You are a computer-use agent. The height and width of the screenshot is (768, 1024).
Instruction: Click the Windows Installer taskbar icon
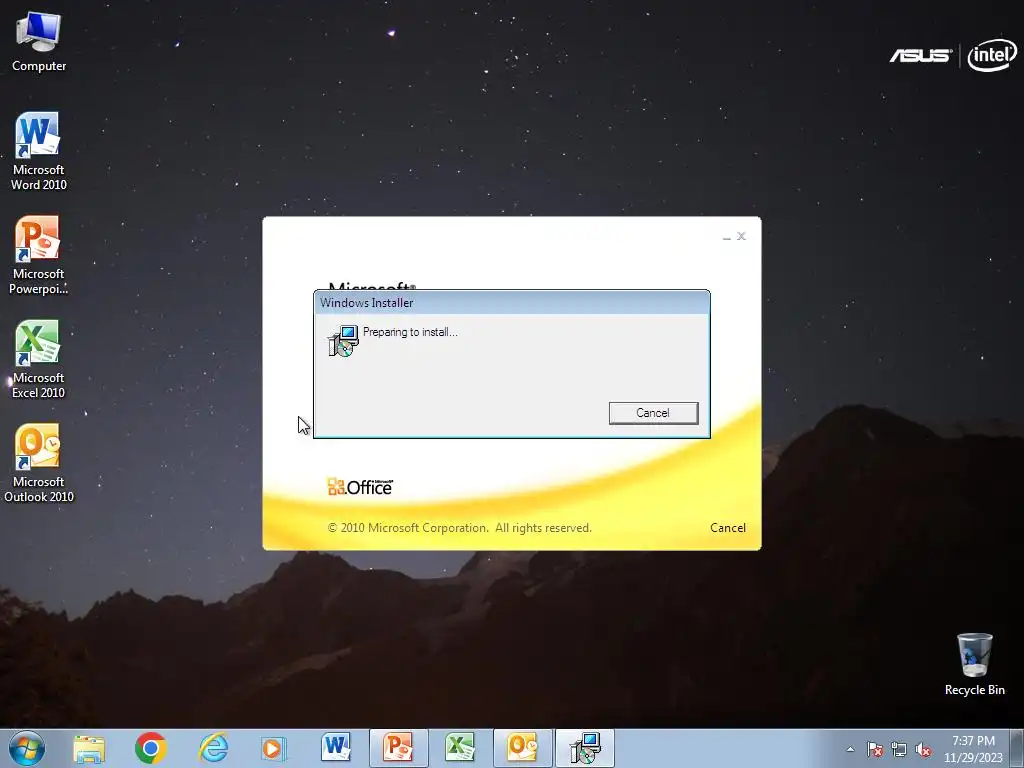click(585, 748)
